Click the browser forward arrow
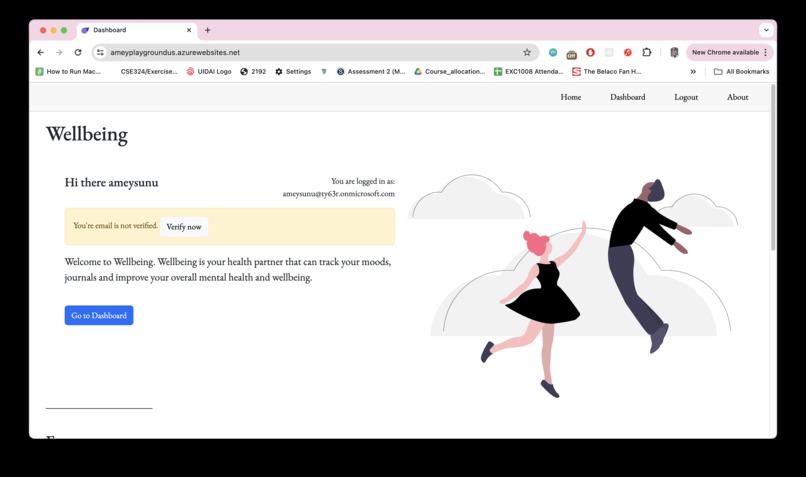This screenshot has width=806, height=477. point(59,52)
